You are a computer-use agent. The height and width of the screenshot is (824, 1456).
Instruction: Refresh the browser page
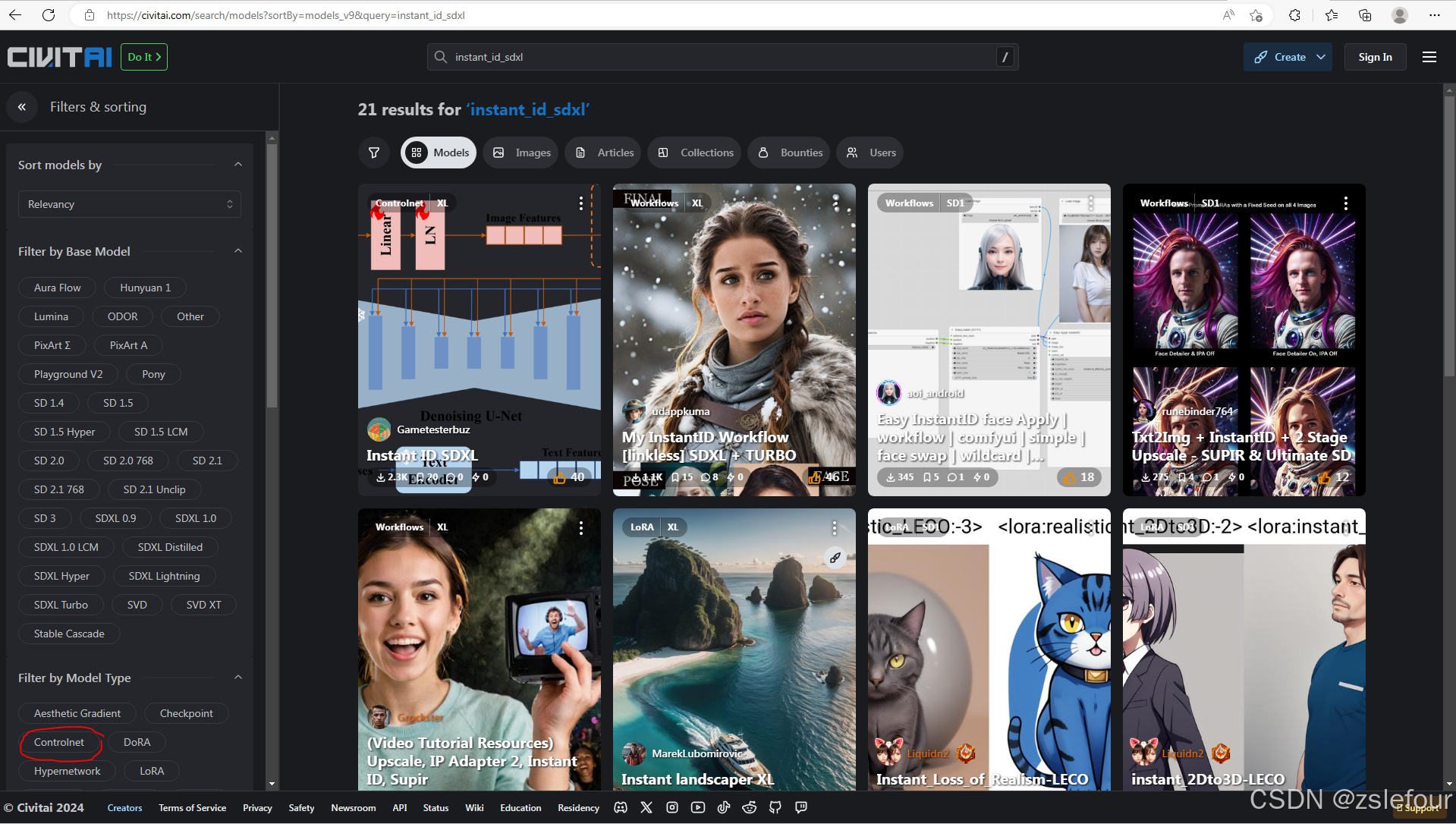[49, 15]
